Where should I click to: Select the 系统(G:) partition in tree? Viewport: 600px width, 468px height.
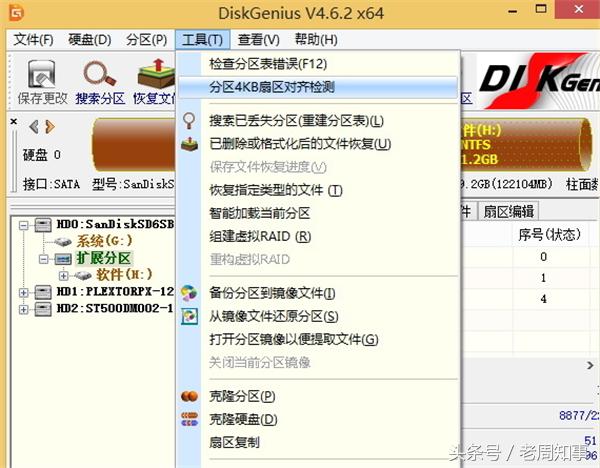pos(104,241)
